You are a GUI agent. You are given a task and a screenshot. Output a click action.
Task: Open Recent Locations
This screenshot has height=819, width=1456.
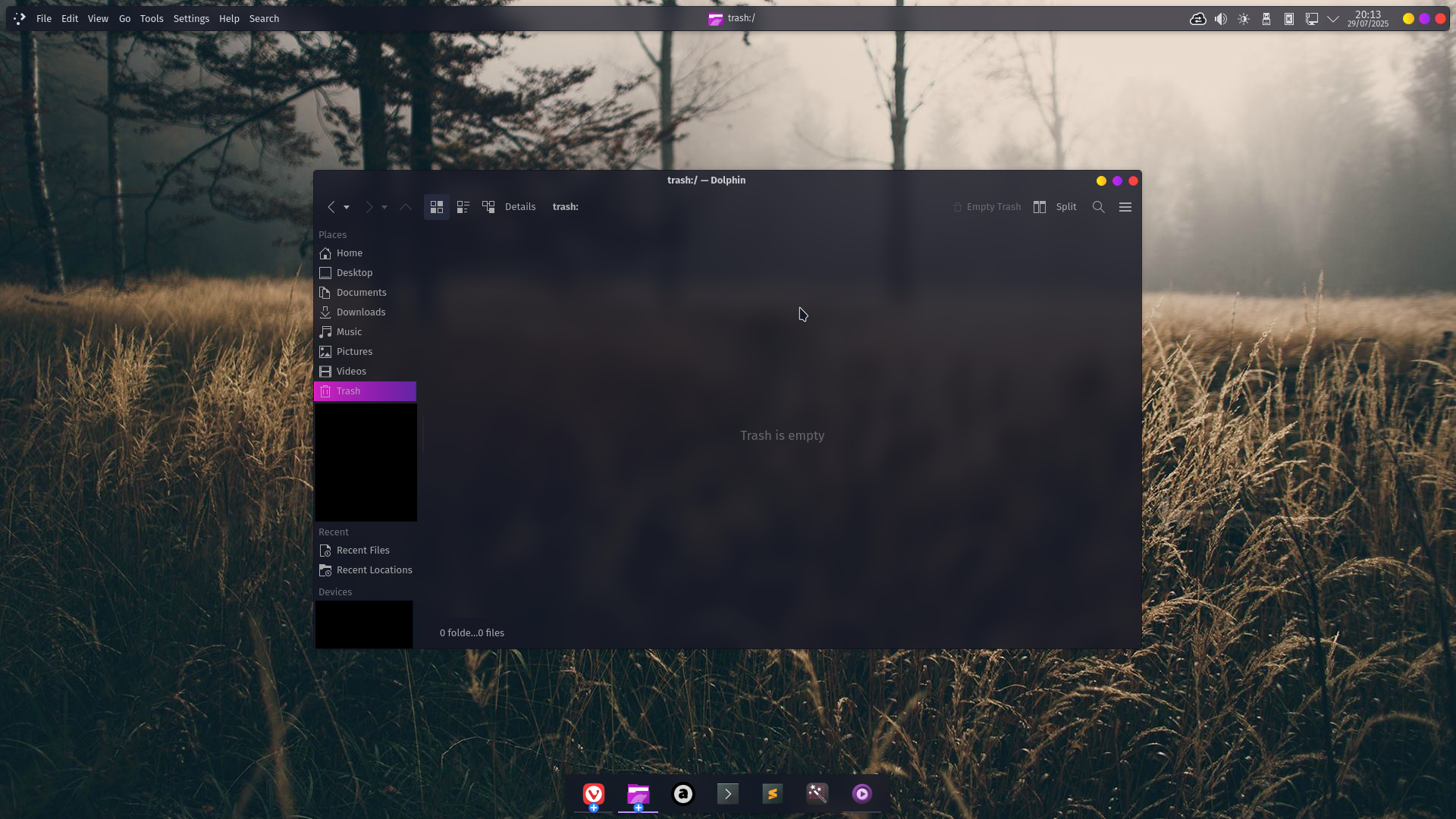coord(365,570)
